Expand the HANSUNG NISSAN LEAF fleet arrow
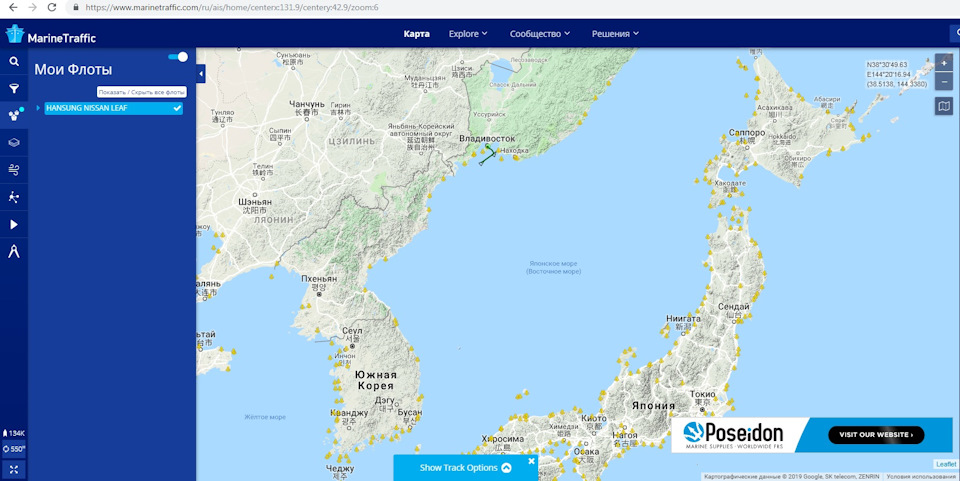This screenshot has width=960, height=481. 38,108
